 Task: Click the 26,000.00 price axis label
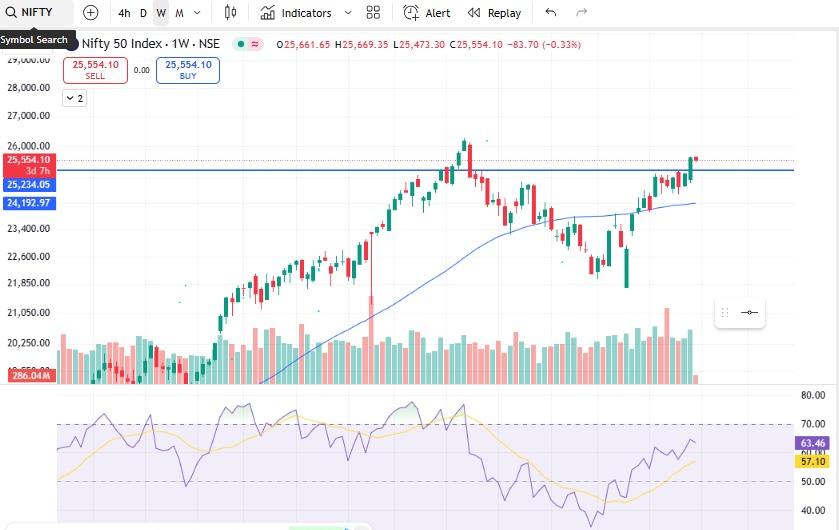[28, 146]
